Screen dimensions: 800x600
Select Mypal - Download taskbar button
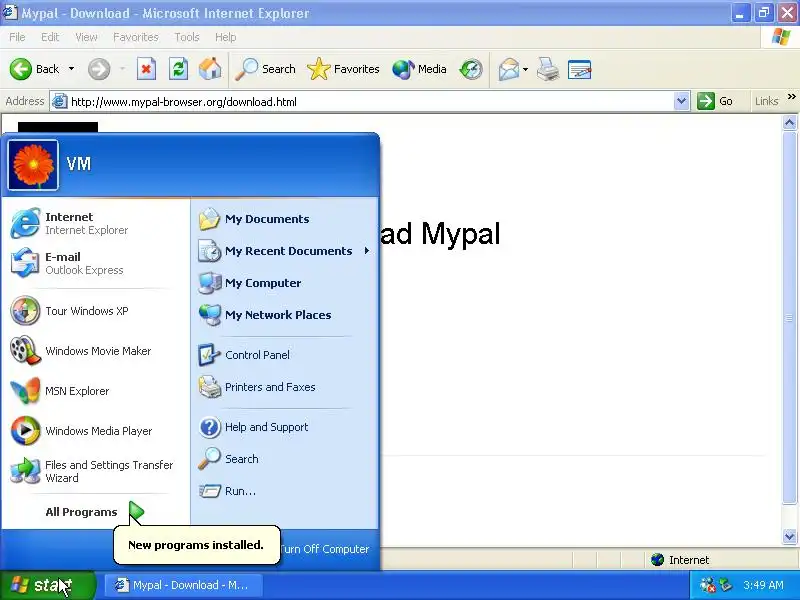183,585
